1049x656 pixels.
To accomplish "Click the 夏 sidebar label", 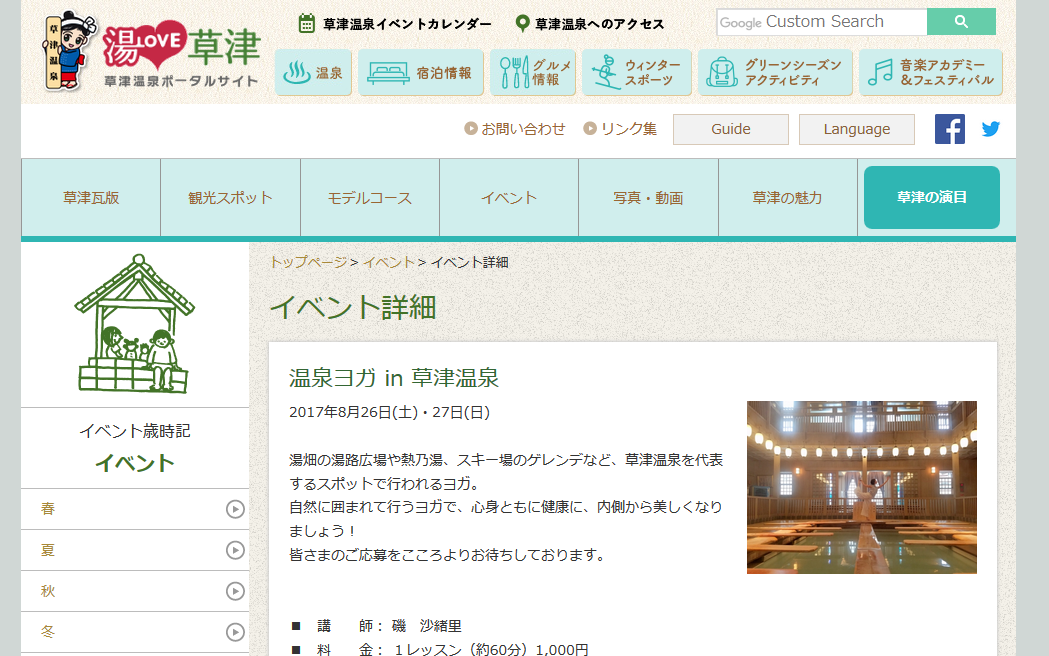I will coord(47,550).
